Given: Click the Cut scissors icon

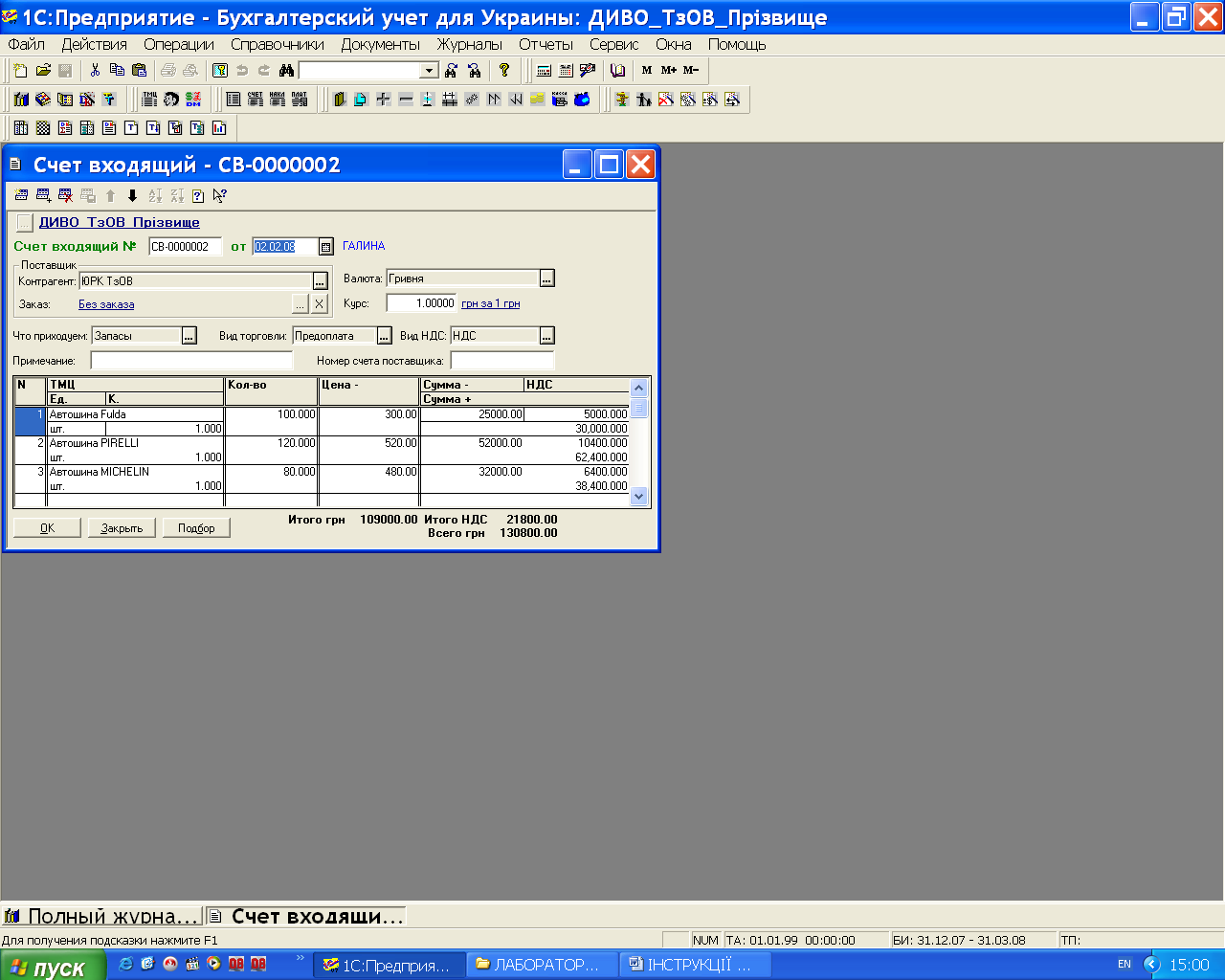Looking at the screenshot, I should coord(95,70).
